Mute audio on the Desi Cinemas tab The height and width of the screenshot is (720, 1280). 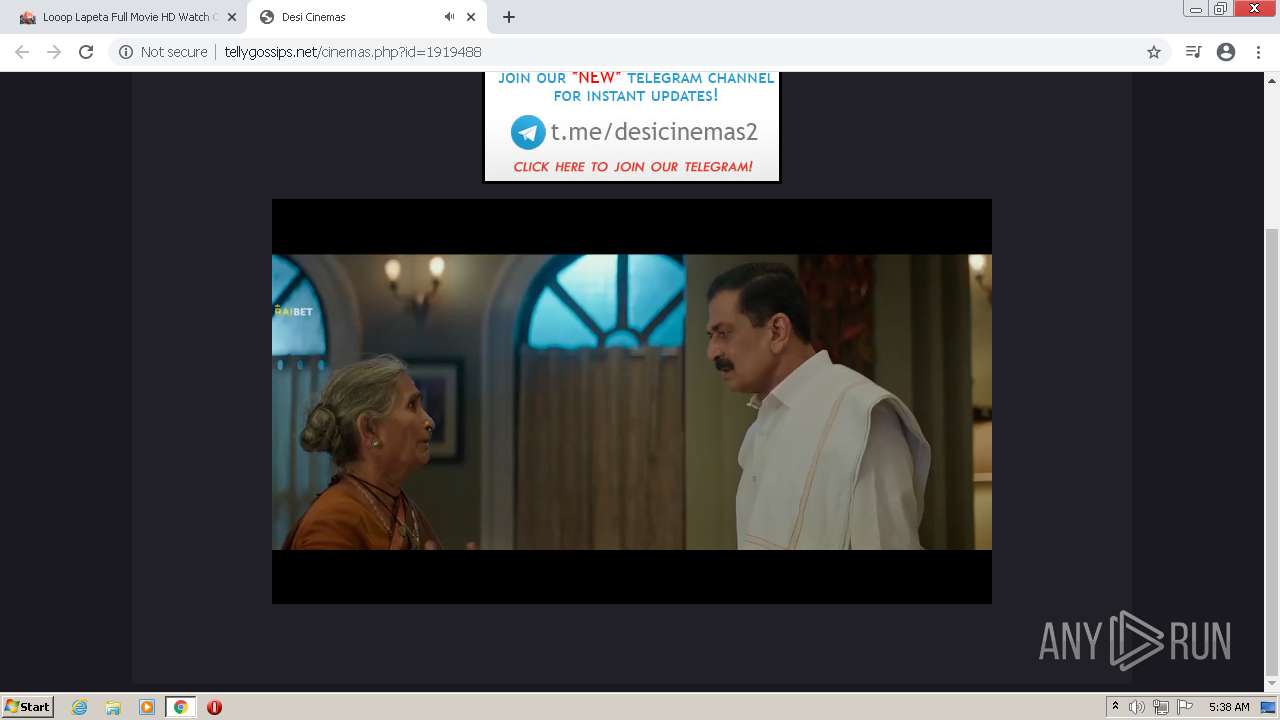pyautogui.click(x=449, y=17)
